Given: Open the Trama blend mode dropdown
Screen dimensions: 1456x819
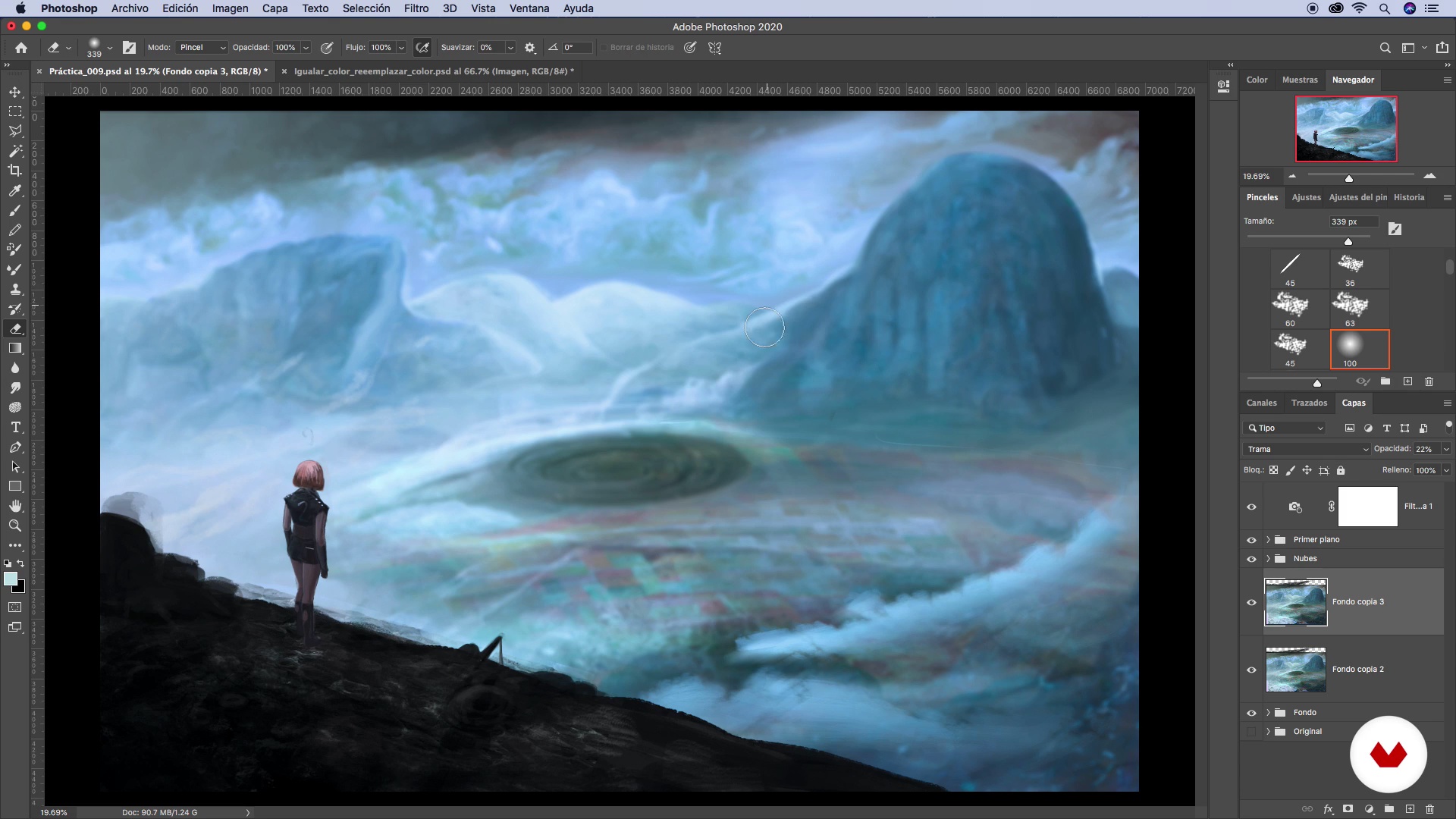Looking at the screenshot, I should pyautogui.click(x=1307, y=449).
